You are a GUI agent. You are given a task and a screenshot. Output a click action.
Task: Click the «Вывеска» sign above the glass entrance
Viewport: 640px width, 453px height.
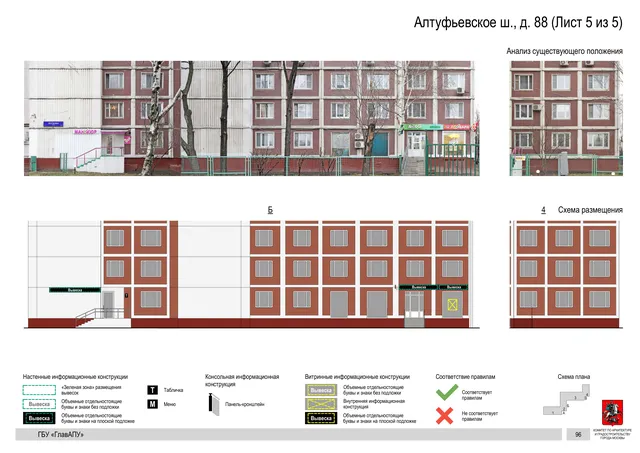tap(418, 287)
